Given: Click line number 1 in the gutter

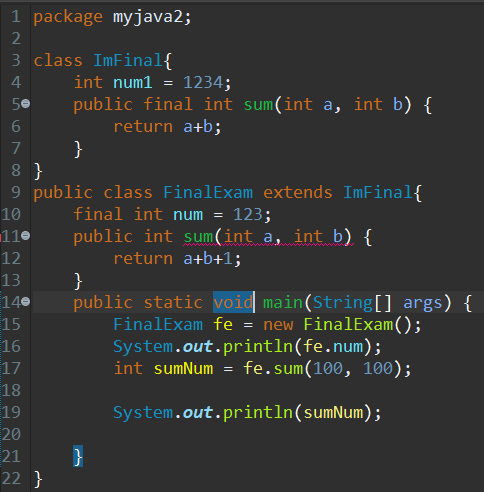Looking at the screenshot, I should [16, 17].
